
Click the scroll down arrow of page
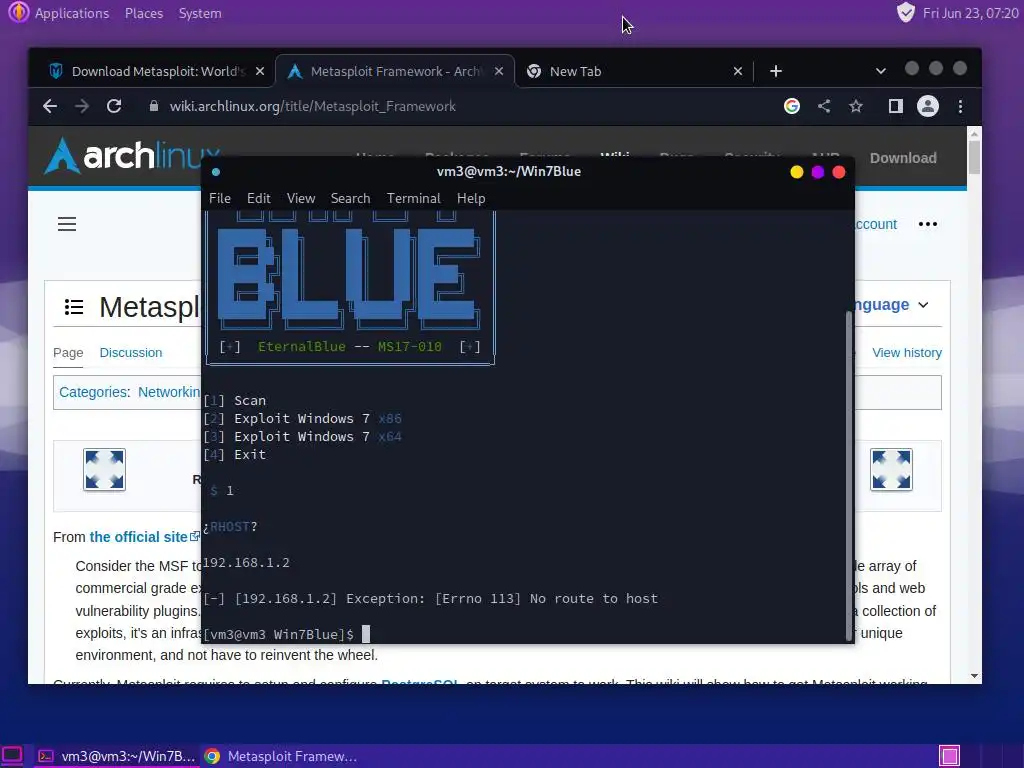[974, 676]
